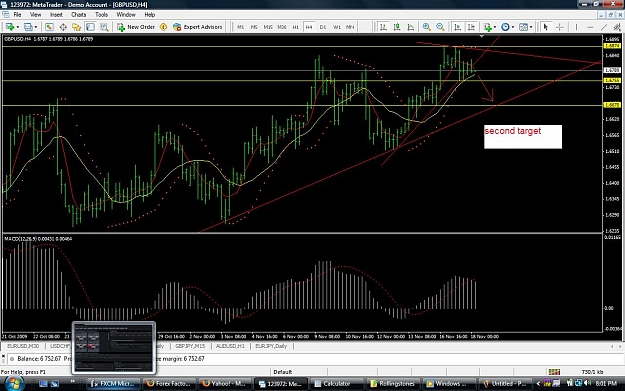Select the Equidistant Channel tool
Screen dimensions: 625x391
[617, 27]
